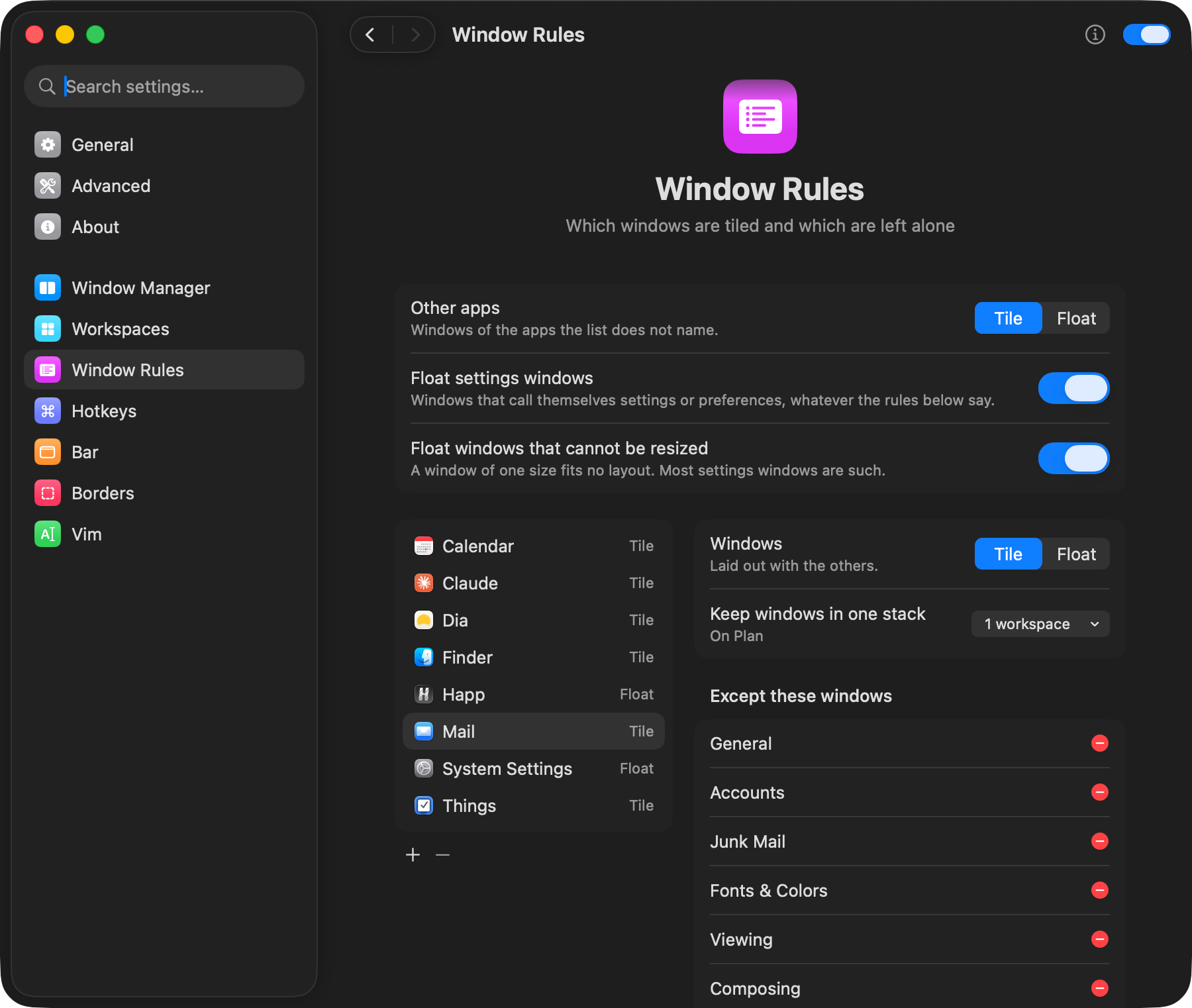Select the Happ app rule

534,695
